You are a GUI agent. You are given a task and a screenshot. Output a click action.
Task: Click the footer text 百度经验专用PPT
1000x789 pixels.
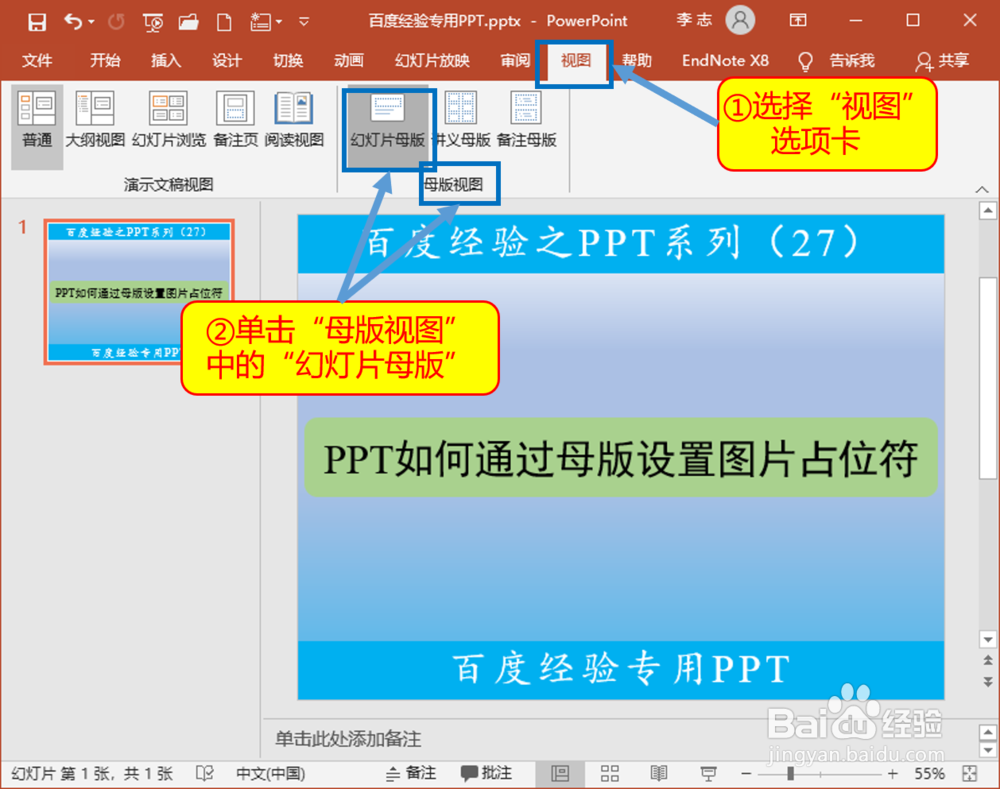point(620,670)
